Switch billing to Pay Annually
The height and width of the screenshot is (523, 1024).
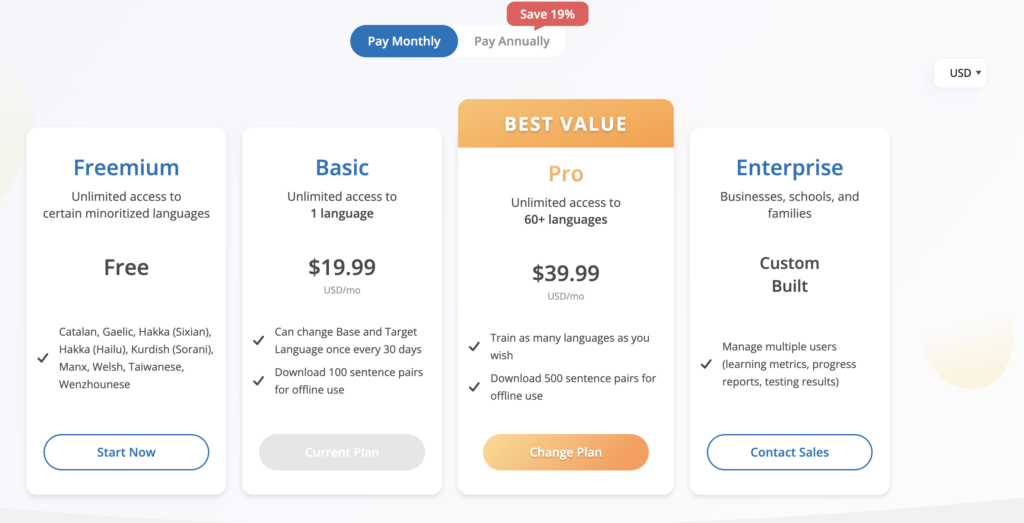[x=511, y=41]
